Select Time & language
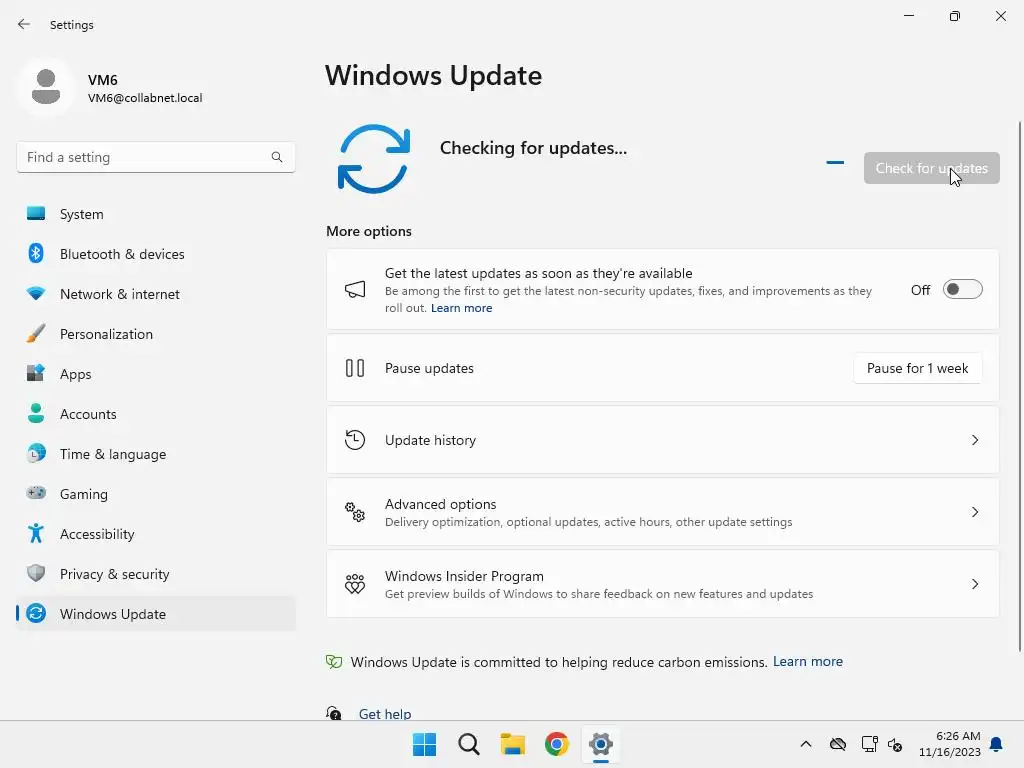The width and height of the screenshot is (1024, 768). (x=157, y=454)
